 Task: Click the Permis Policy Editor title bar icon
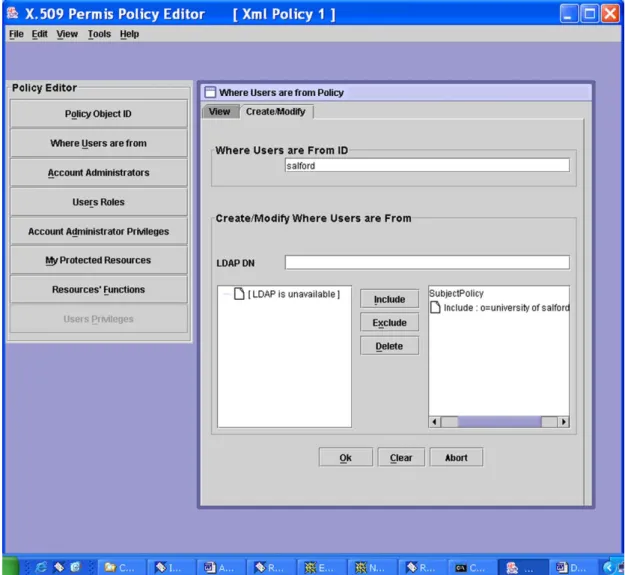12,13
